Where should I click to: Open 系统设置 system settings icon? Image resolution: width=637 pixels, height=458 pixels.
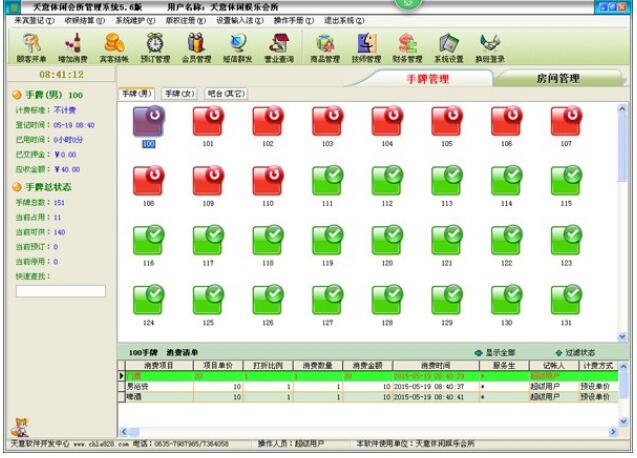[449, 47]
